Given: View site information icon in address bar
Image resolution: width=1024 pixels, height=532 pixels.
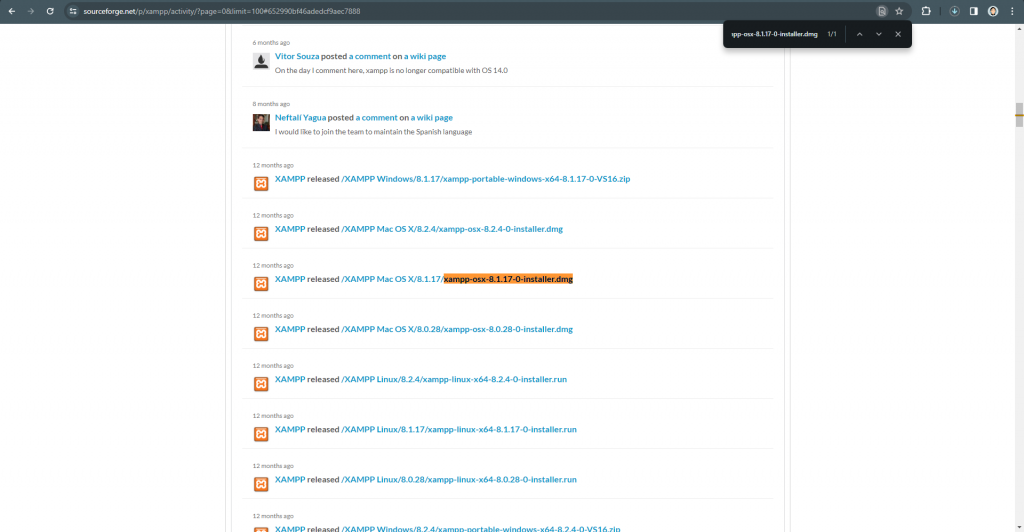Looking at the screenshot, I should 73,11.
